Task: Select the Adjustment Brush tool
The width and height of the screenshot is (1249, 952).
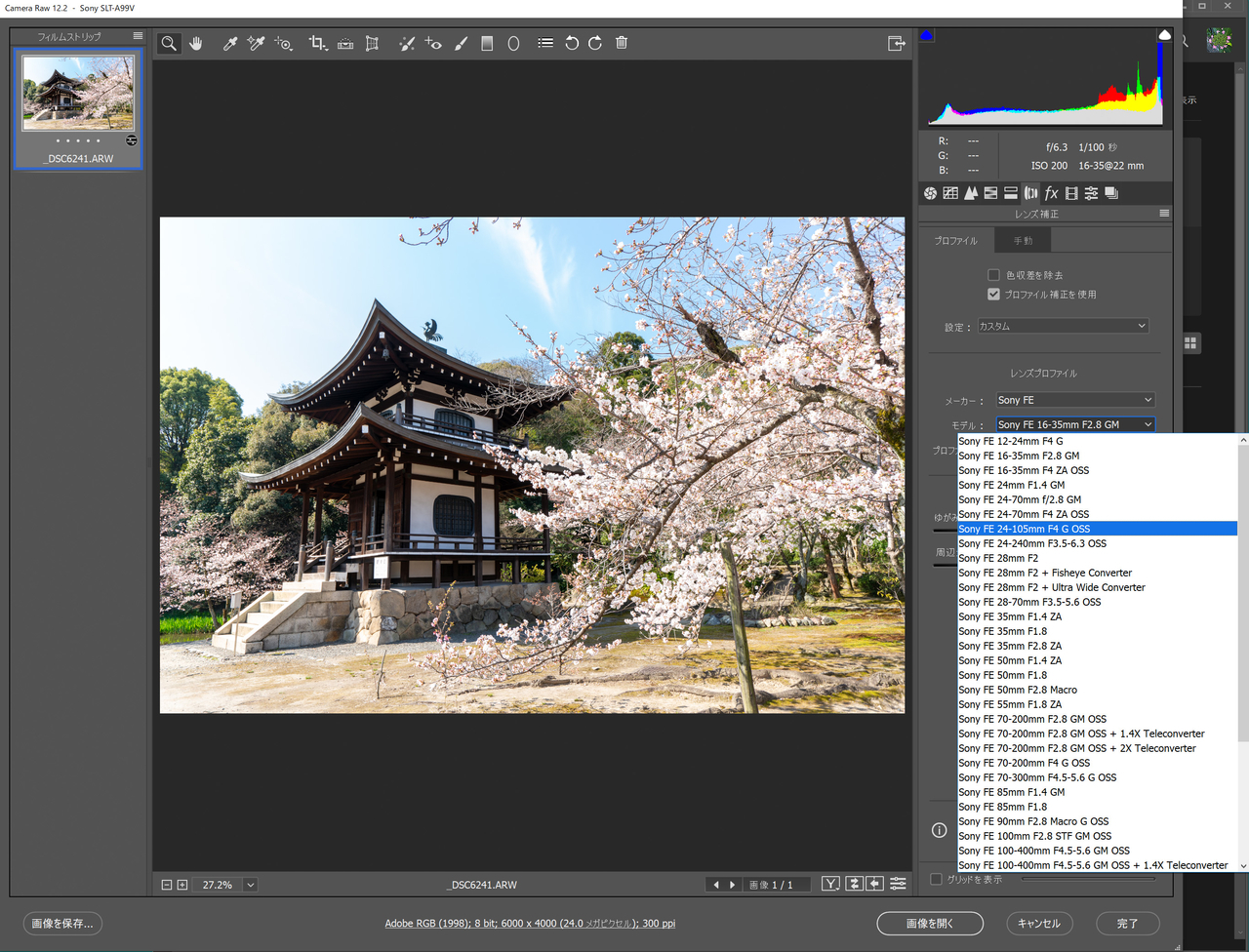Action: (461, 43)
